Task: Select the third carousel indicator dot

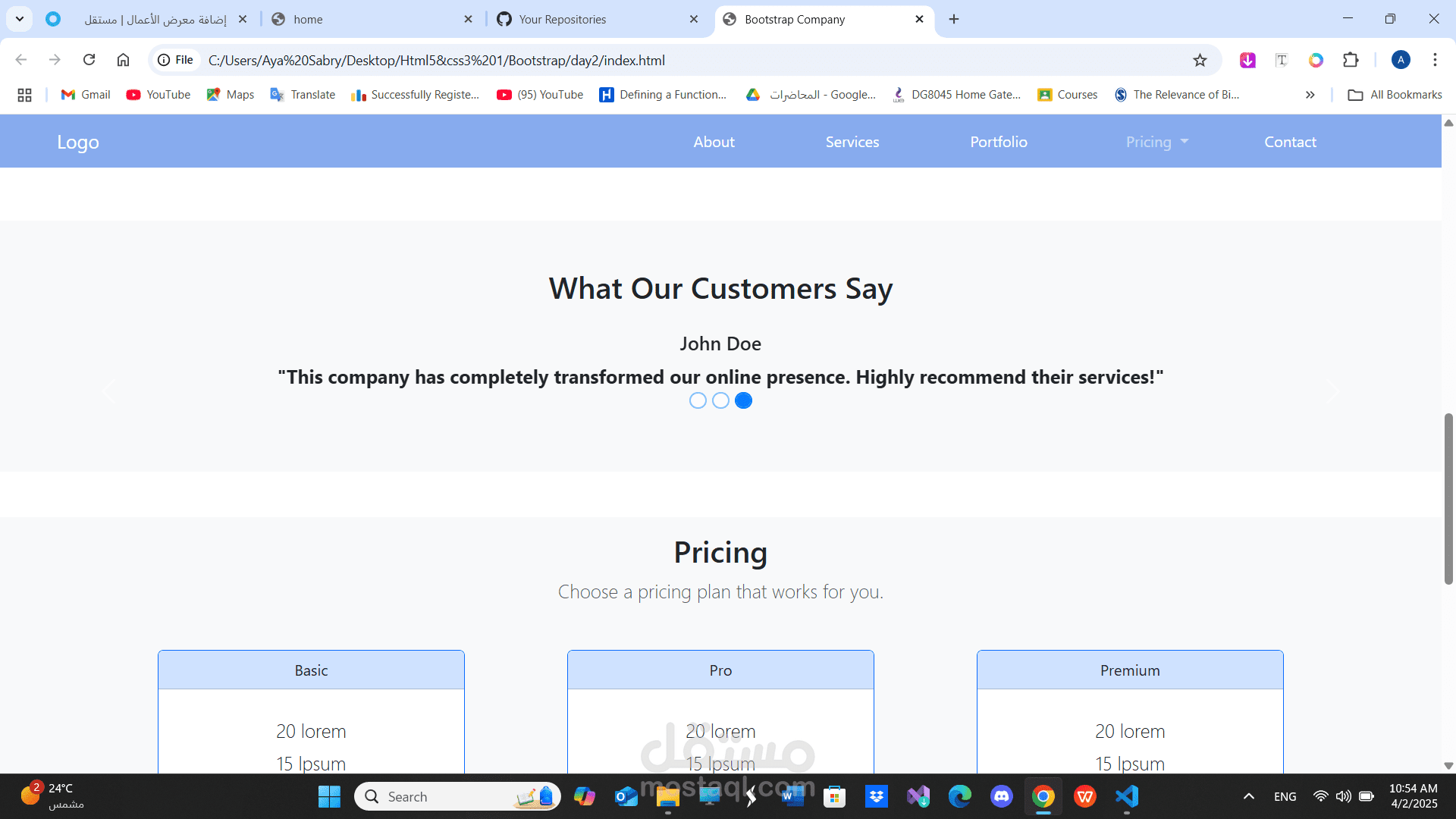Action: [743, 400]
